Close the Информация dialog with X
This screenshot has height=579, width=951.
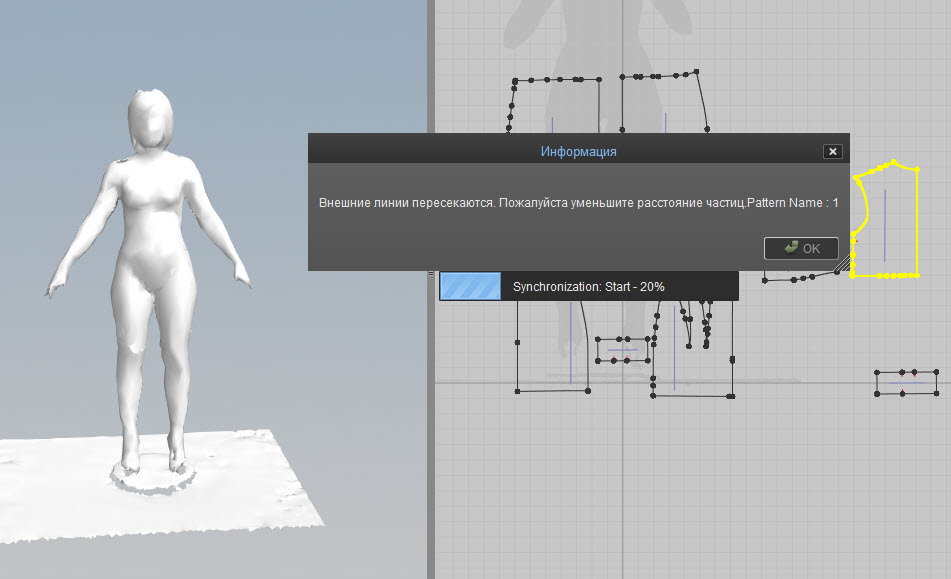[833, 152]
